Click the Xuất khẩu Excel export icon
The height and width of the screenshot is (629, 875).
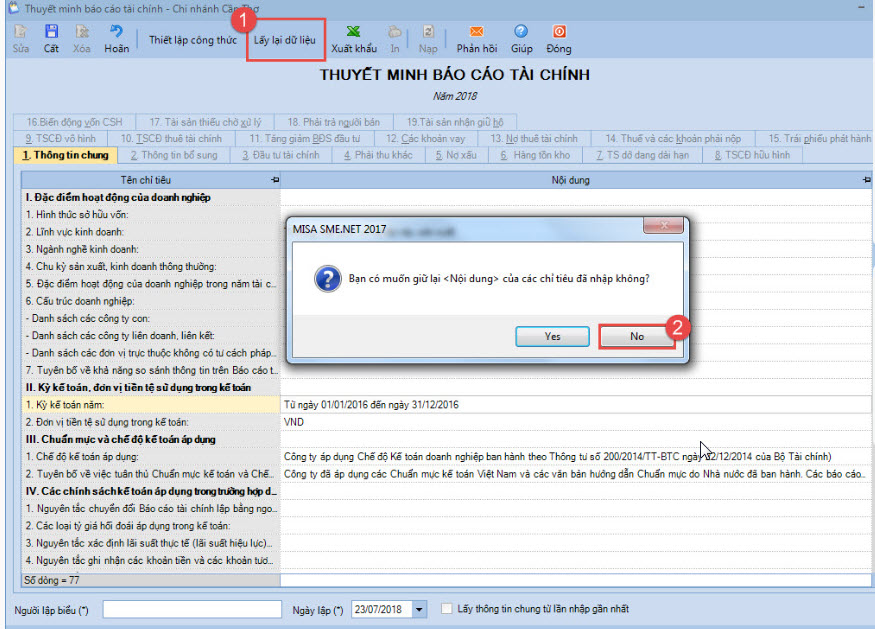click(353, 31)
